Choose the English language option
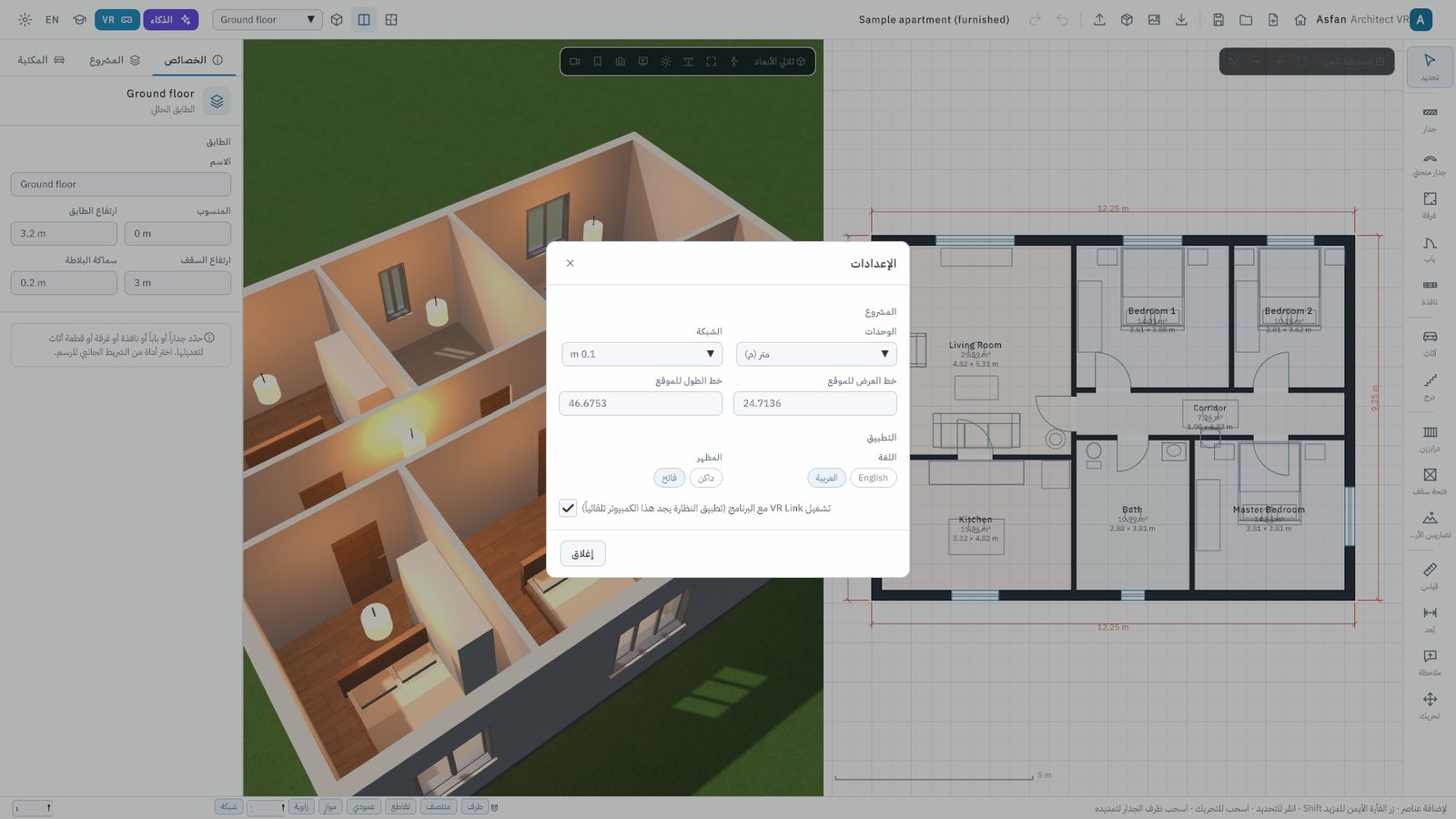The width and height of the screenshot is (1456, 819). pyautogui.click(x=873, y=478)
